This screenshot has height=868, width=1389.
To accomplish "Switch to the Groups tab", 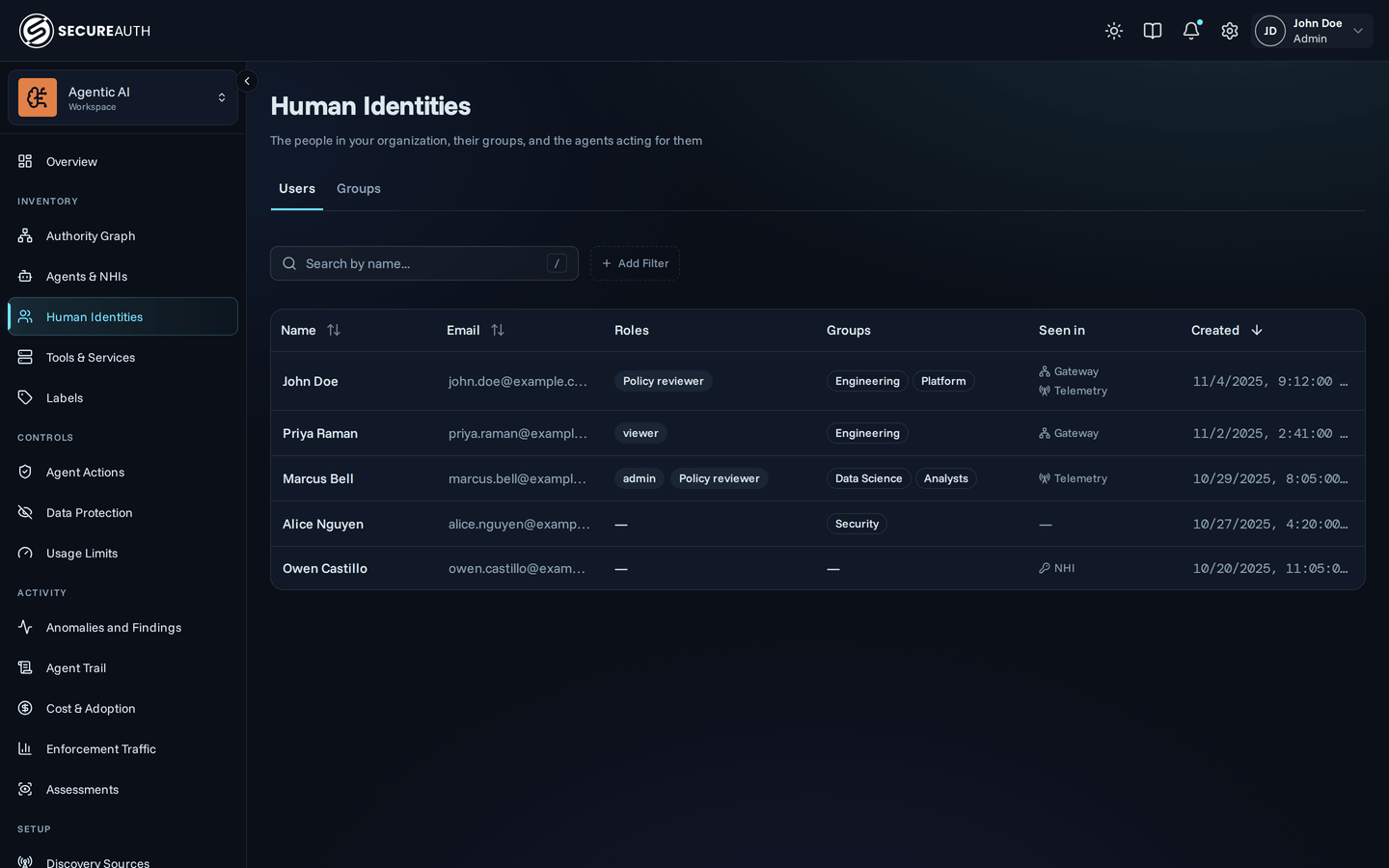I will tap(359, 189).
